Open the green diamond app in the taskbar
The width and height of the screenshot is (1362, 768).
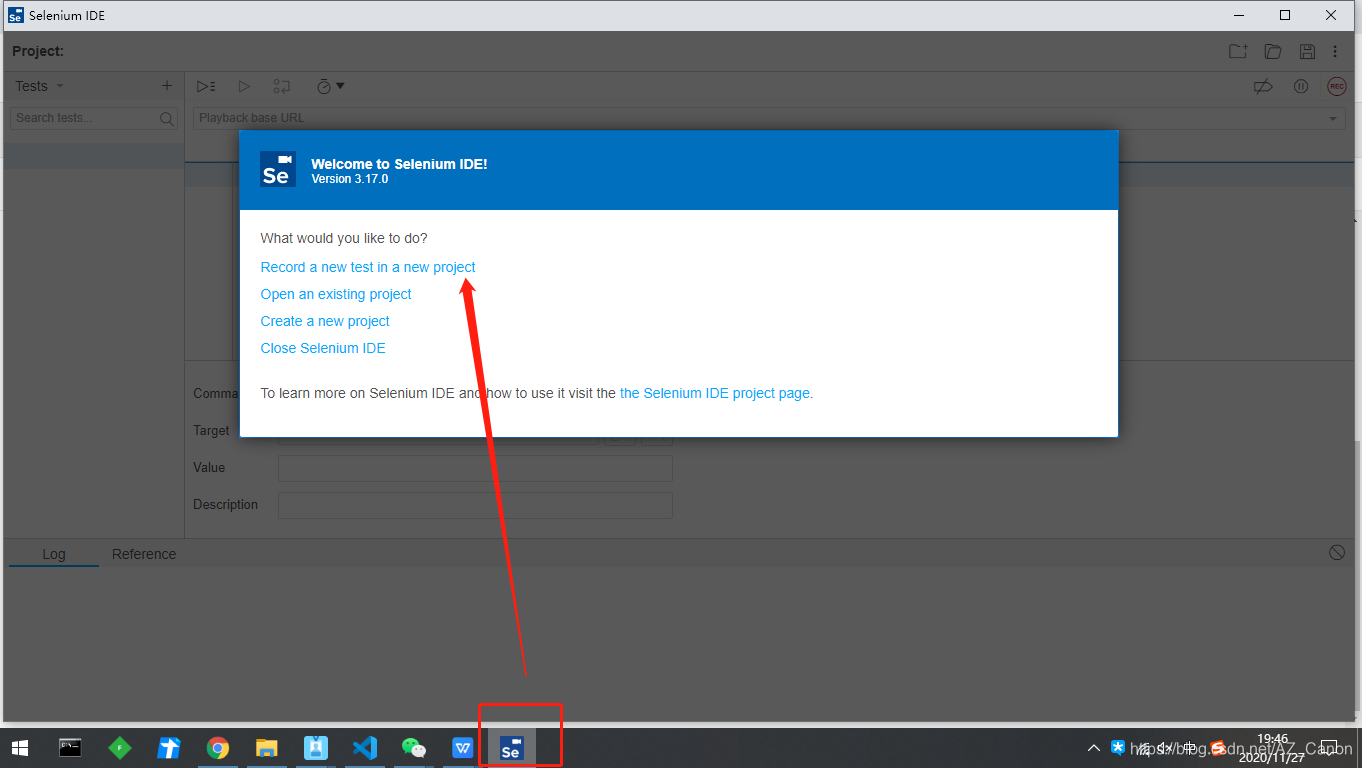pyautogui.click(x=120, y=748)
